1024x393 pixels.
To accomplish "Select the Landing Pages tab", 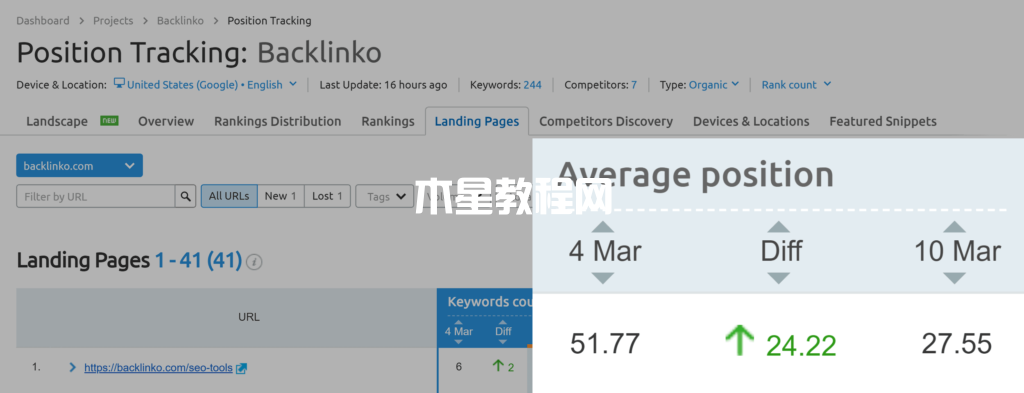I will [477, 121].
